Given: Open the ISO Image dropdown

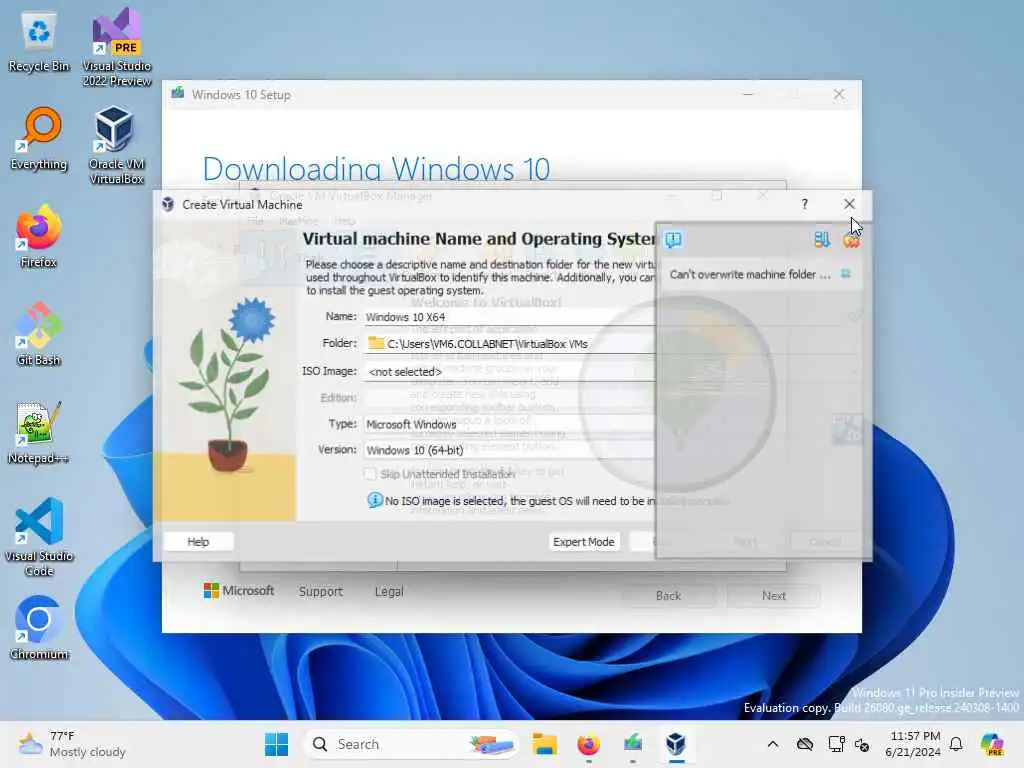Looking at the screenshot, I should point(509,372).
